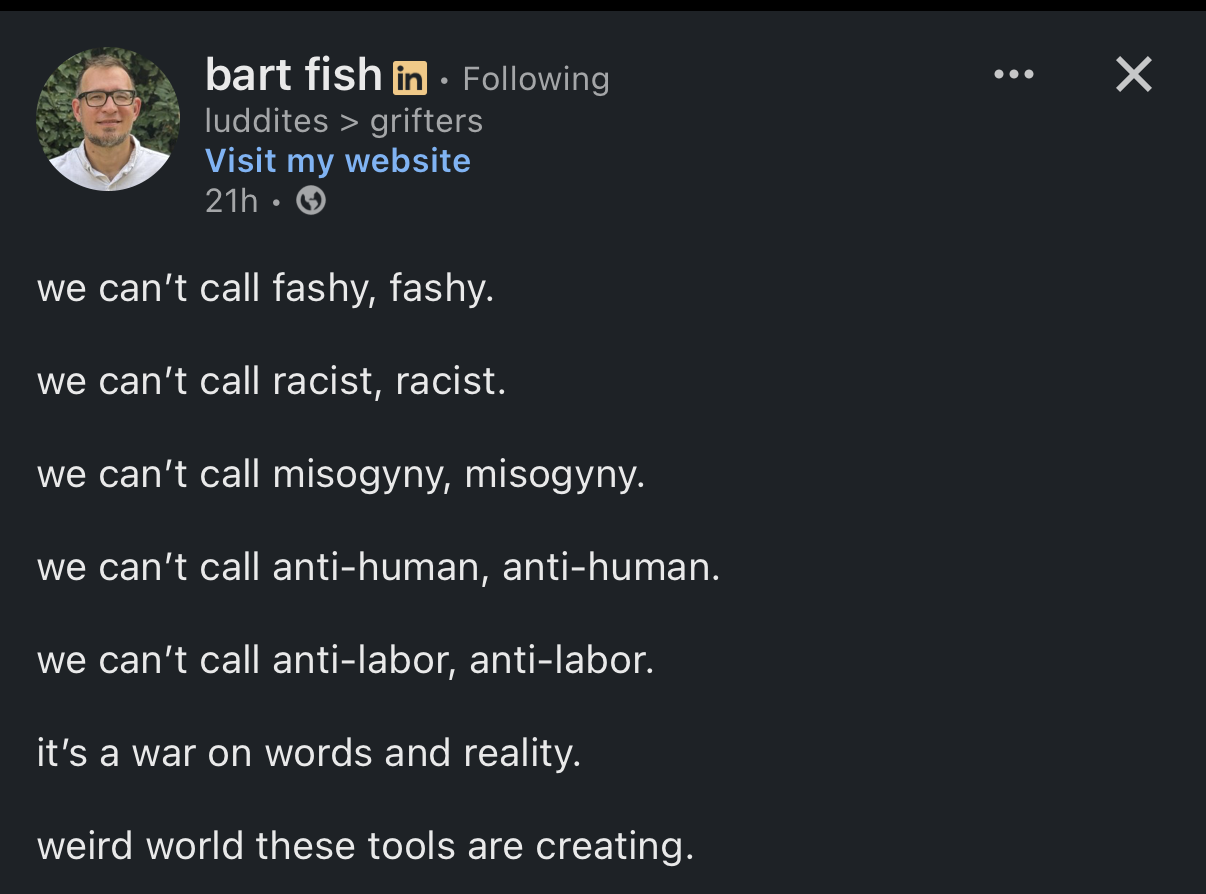This screenshot has height=894, width=1206.
Task: Click the bart fish author name
Action: pos(293,75)
